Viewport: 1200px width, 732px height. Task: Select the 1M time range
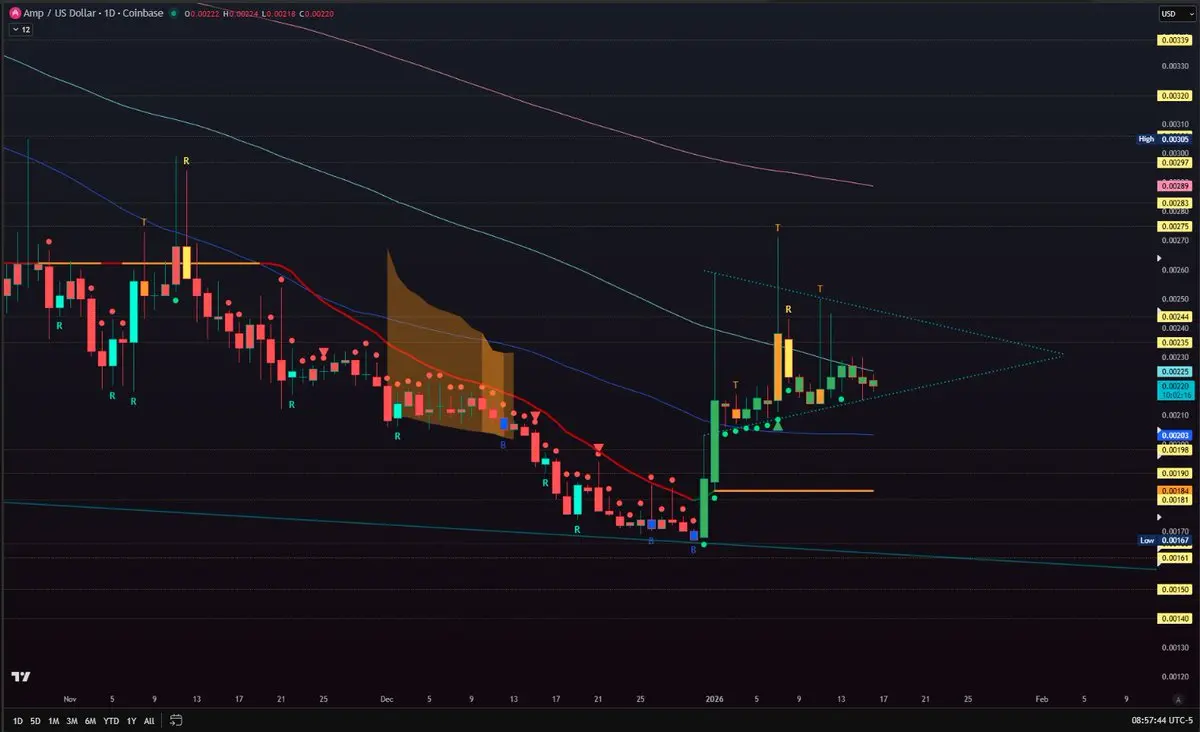point(54,720)
